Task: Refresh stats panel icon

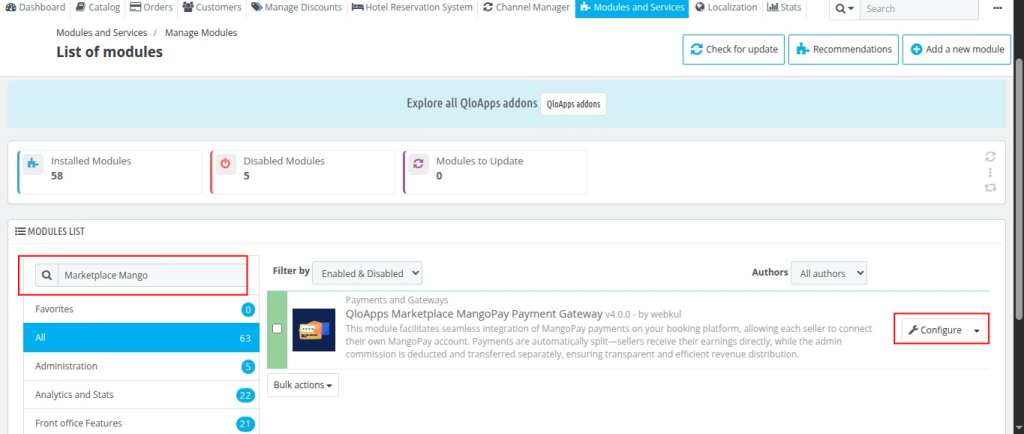Action: pos(990,157)
